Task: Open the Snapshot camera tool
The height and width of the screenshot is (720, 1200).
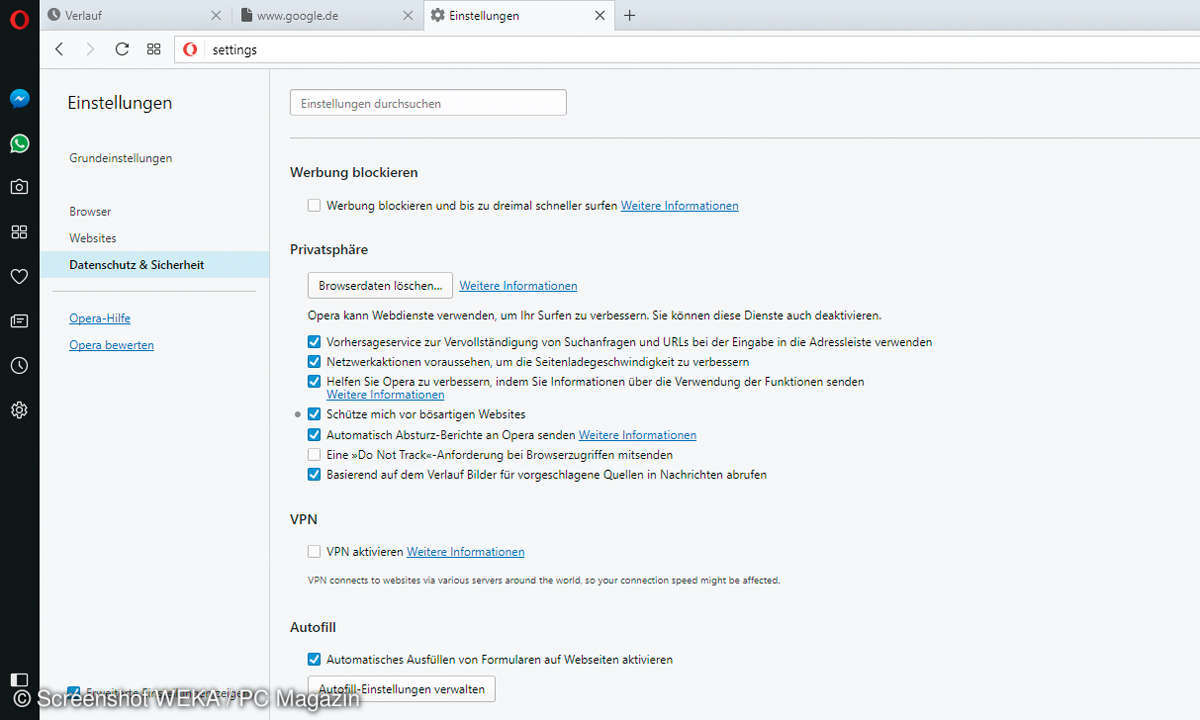Action: [19, 187]
